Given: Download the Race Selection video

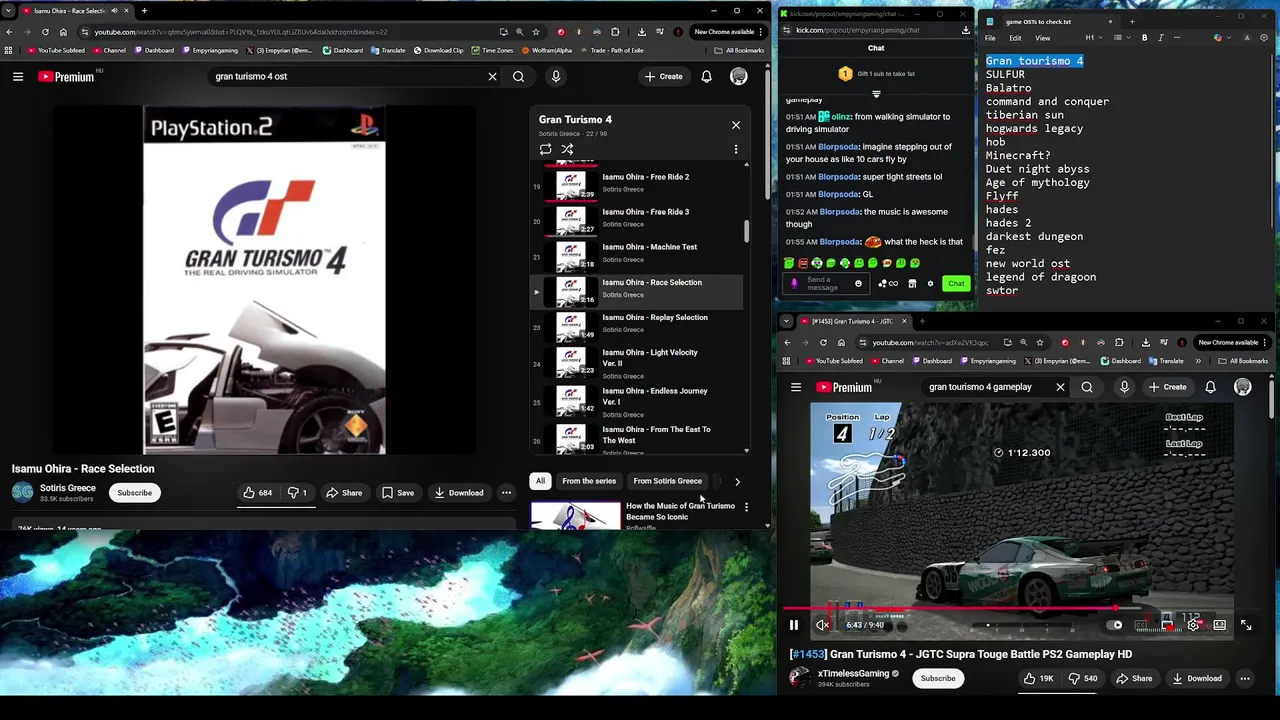Looking at the screenshot, I should point(459,492).
